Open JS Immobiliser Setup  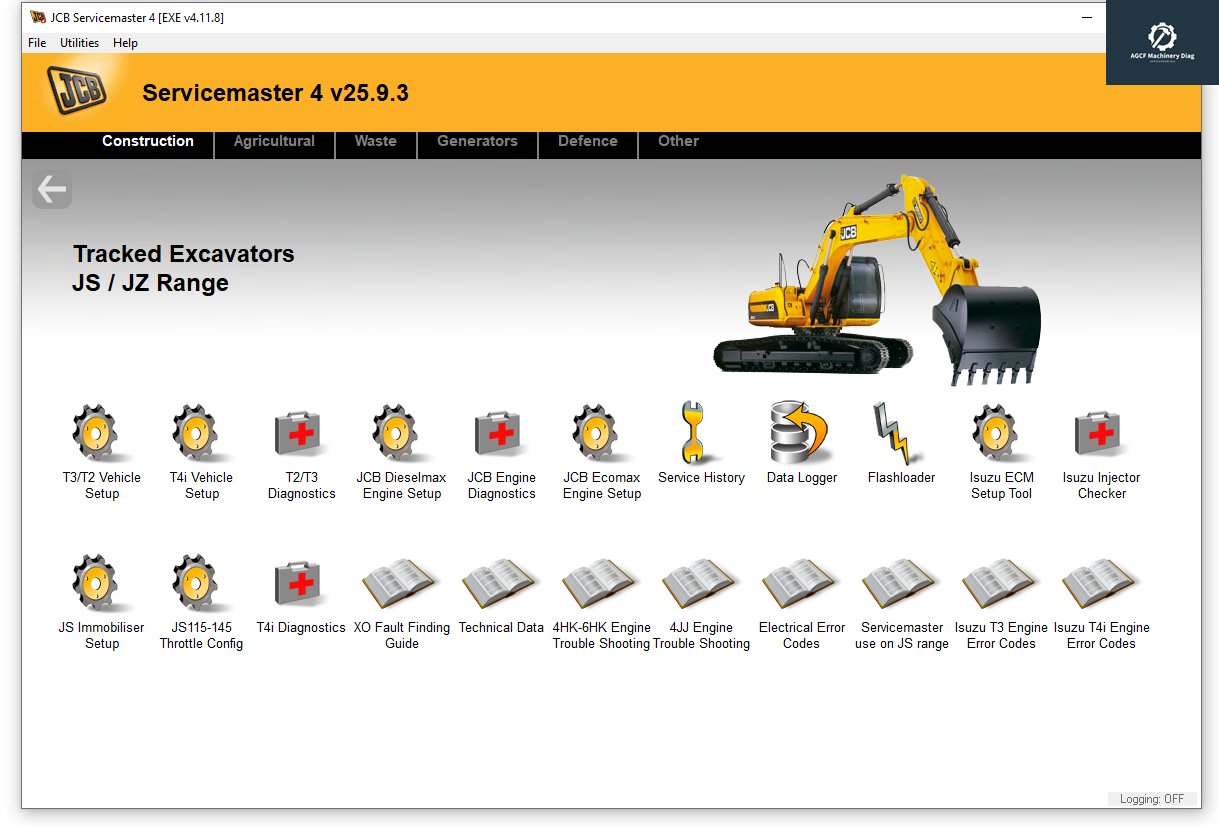(101, 586)
